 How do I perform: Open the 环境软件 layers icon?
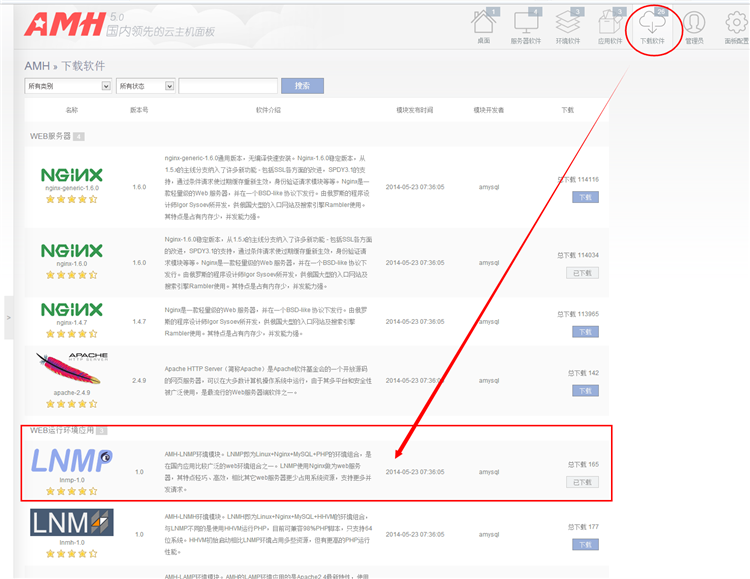(568, 23)
